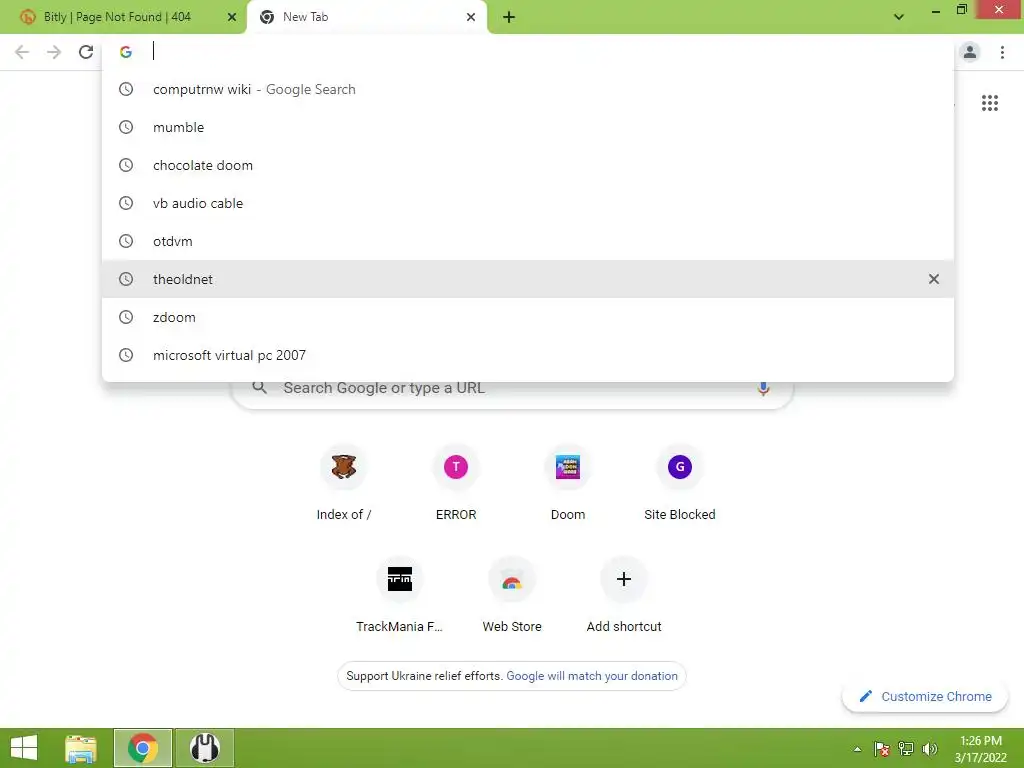Click the Chrome taskbar icon

point(143,748)
